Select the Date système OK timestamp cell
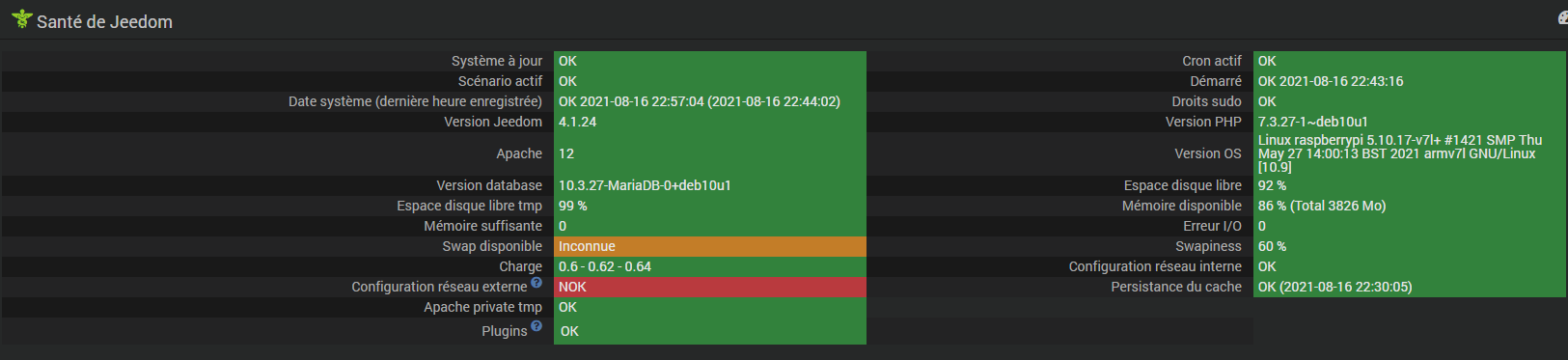Image resolution: width=1568 pixels, height=360 pixels. pyautogui.click(x=710, y=101)
